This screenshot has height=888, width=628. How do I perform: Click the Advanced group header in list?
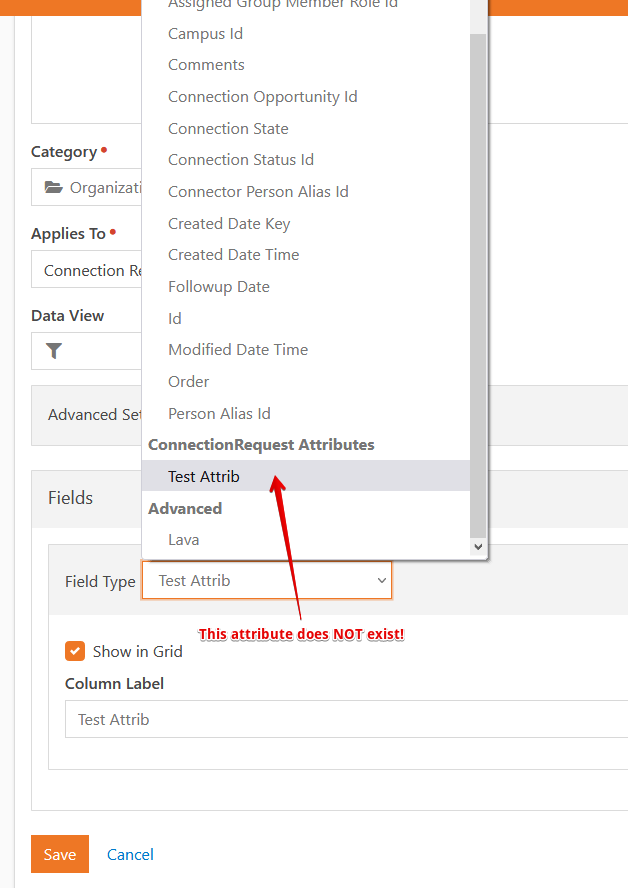[185, 508]
